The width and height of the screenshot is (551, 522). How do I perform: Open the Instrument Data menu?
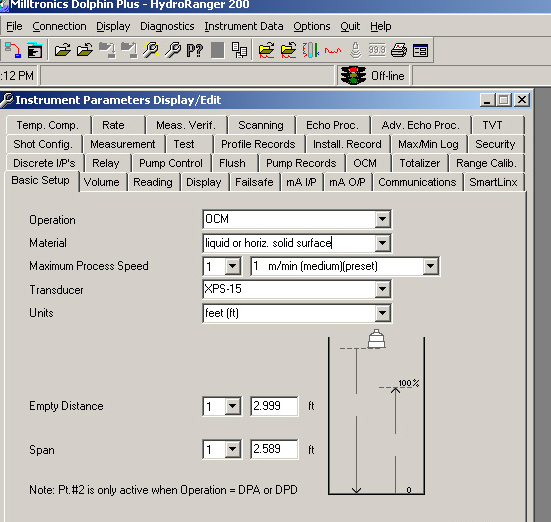(x=244, y=26)
